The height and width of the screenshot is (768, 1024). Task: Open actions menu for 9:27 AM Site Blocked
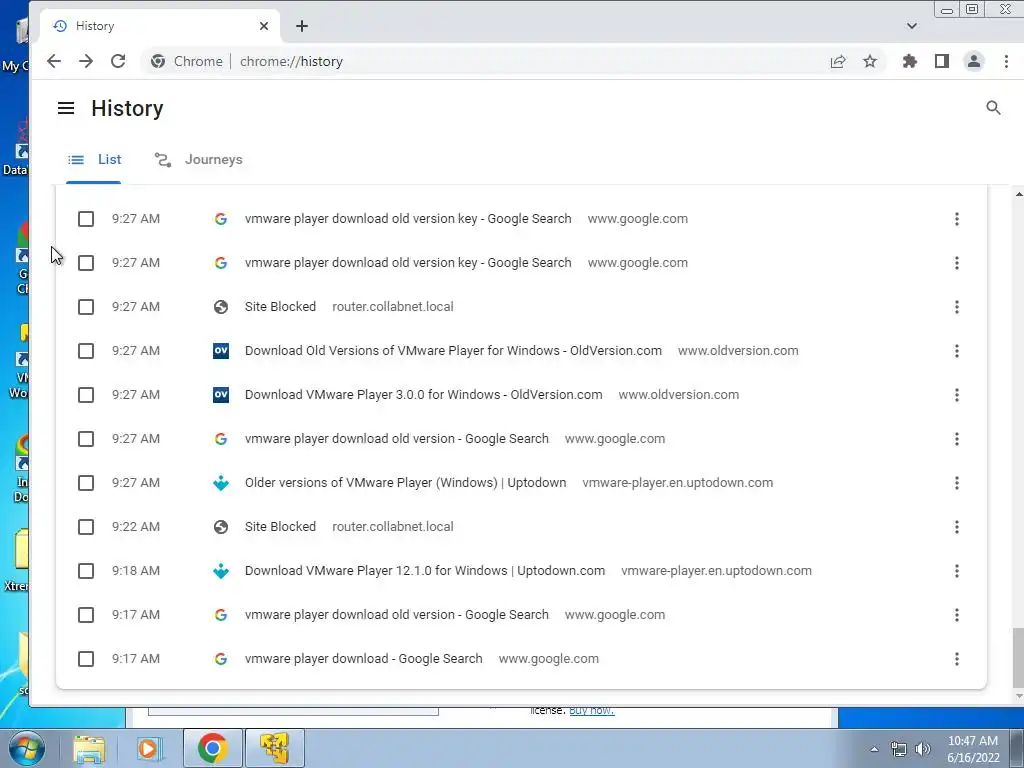pyautogui.click(x=957, y=307)
